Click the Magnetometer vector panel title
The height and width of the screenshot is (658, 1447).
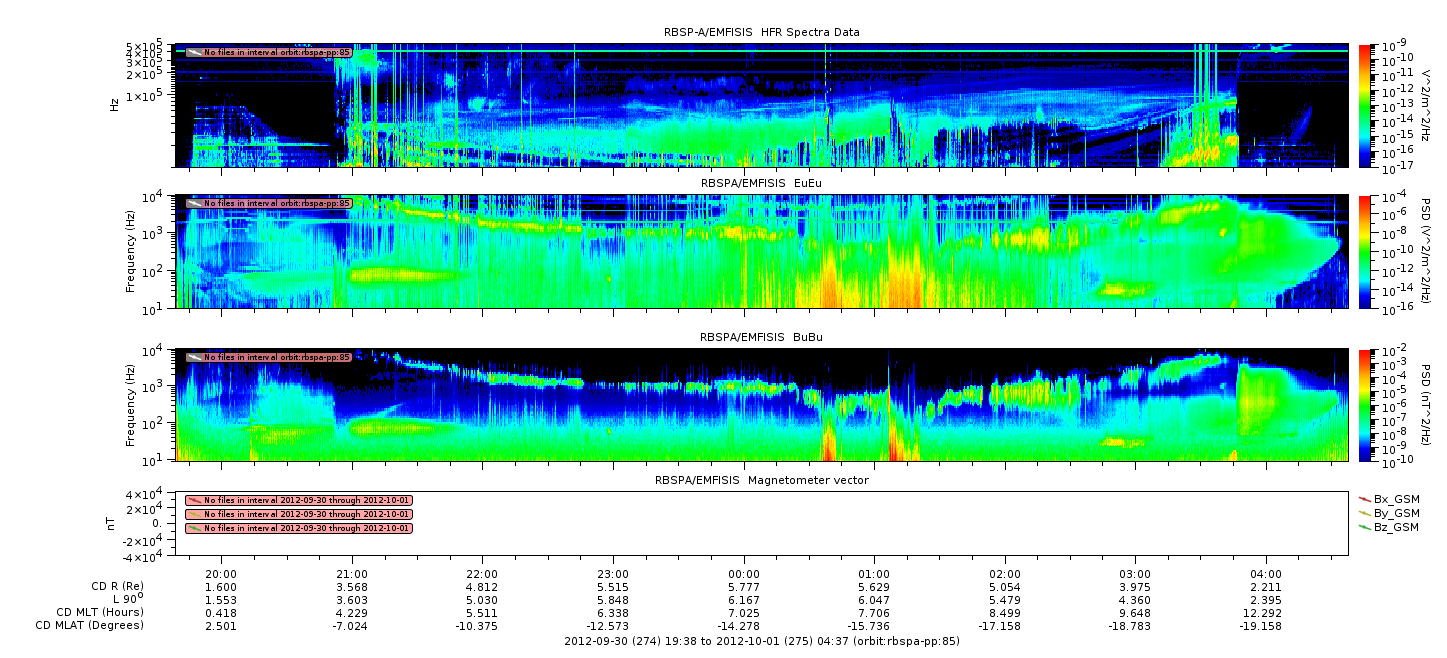tap(761, 480)
